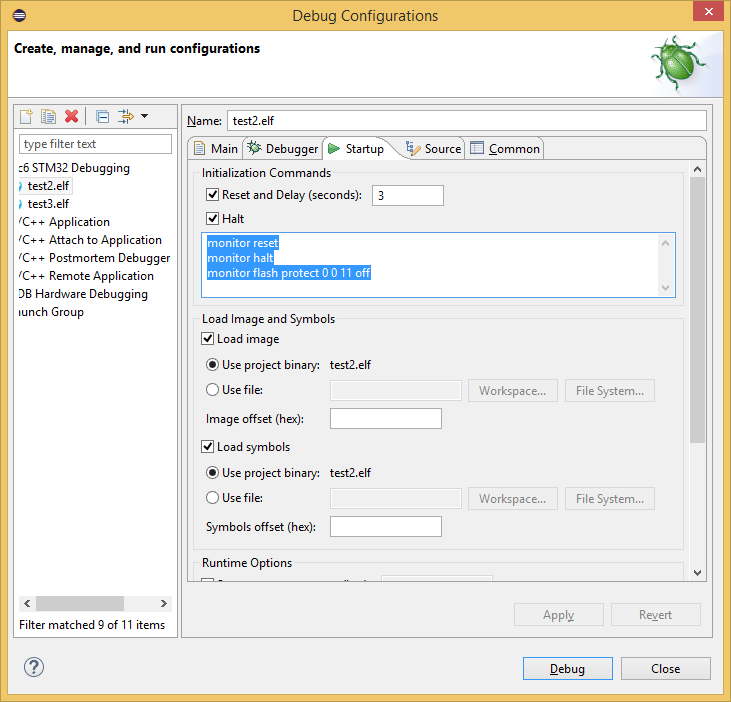Click the Image offset (hex) field
The height and width of the screenshot is (702, 731).
coord(385,419)
